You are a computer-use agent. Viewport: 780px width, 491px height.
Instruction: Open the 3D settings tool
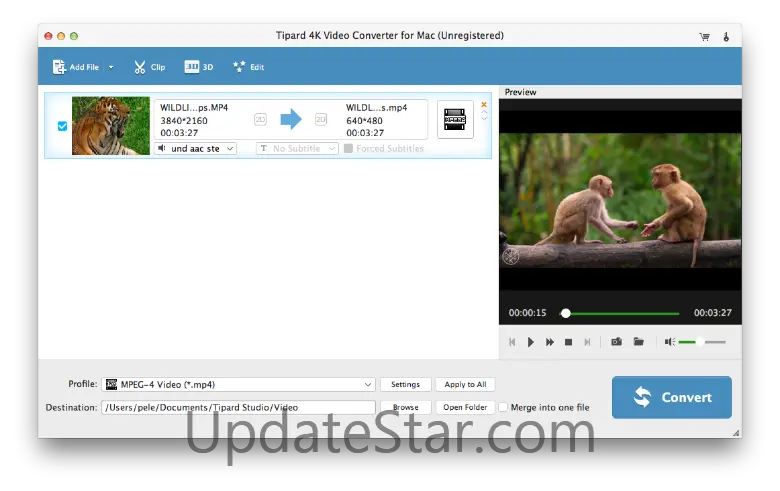(198, 67)
